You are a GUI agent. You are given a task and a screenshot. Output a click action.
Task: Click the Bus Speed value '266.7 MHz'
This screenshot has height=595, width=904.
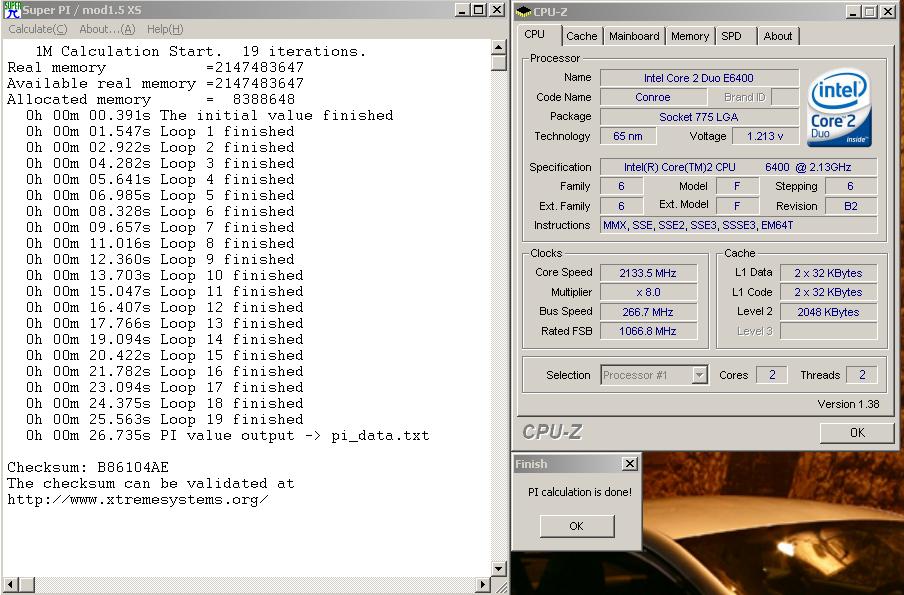(648, 312)
